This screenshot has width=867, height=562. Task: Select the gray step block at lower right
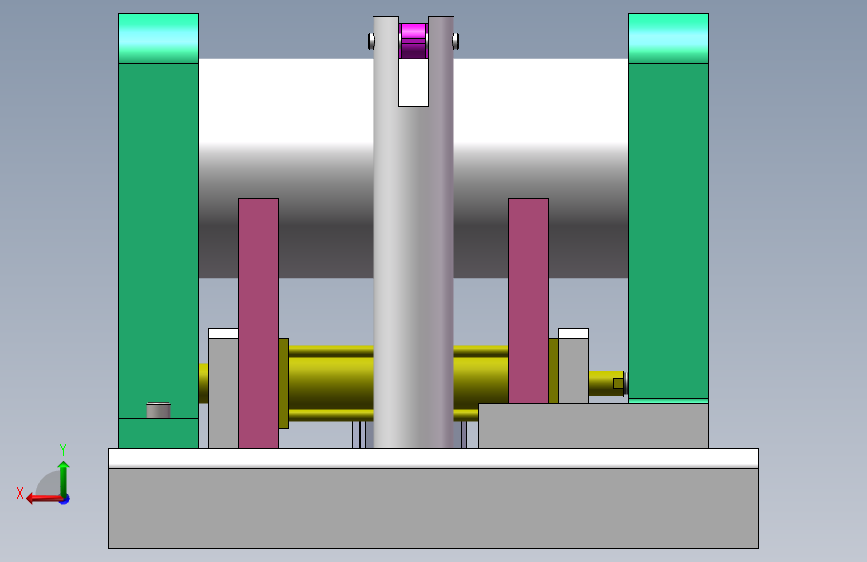coord(593,425)
